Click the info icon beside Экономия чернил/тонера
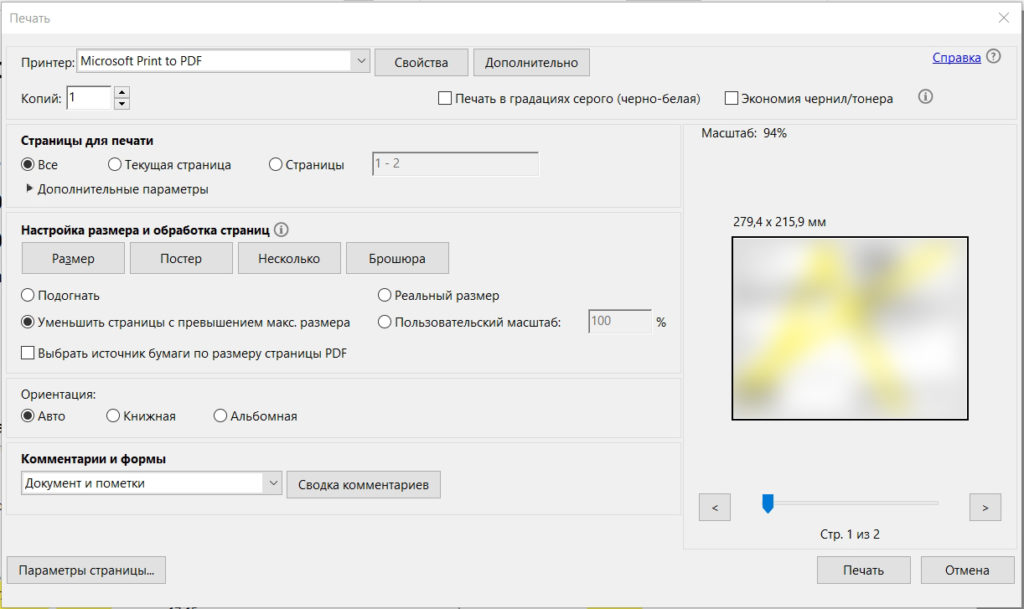Viewport: 1024px width, 609px height. pyautogui.click(x=925, y=97)
